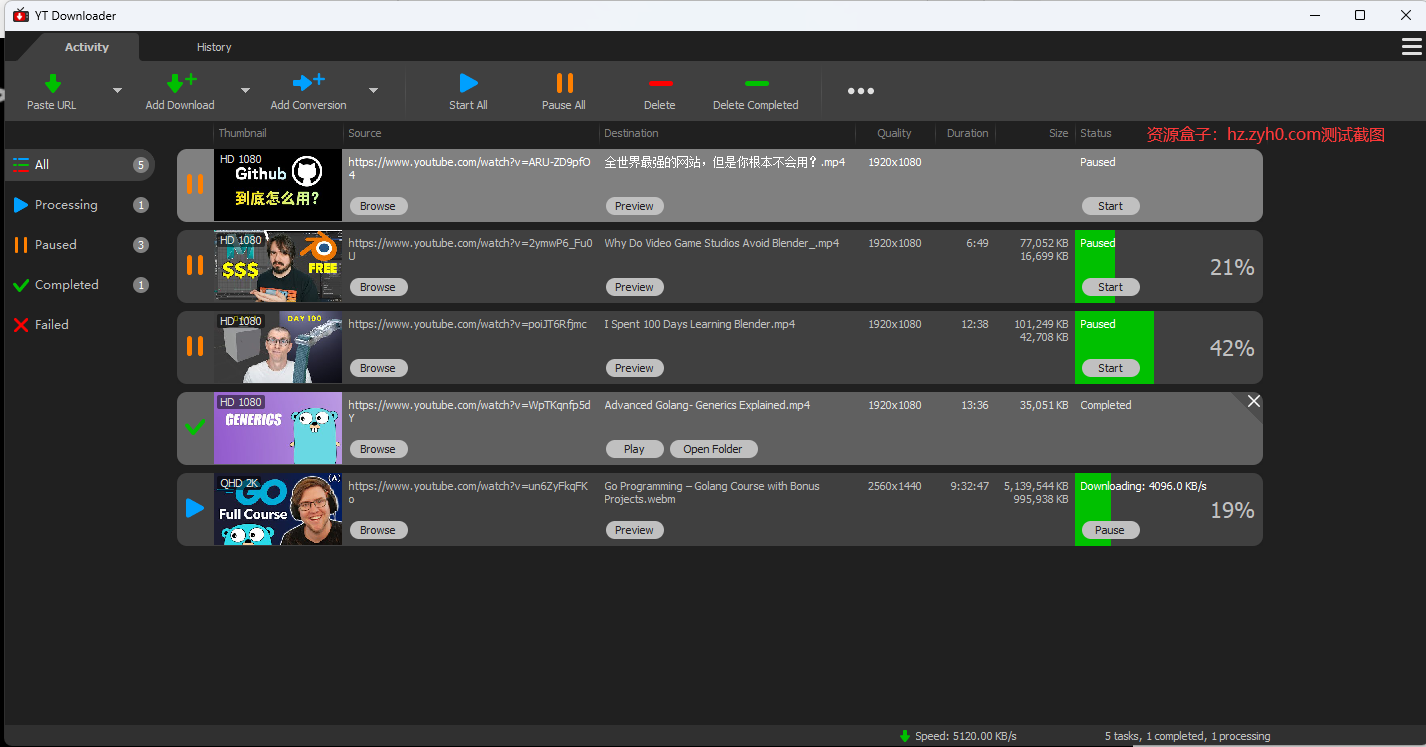Open the three-dot more options icon
Viewport: 1426px width, 747px height.
pyautogui.click(x=860, y=91)
